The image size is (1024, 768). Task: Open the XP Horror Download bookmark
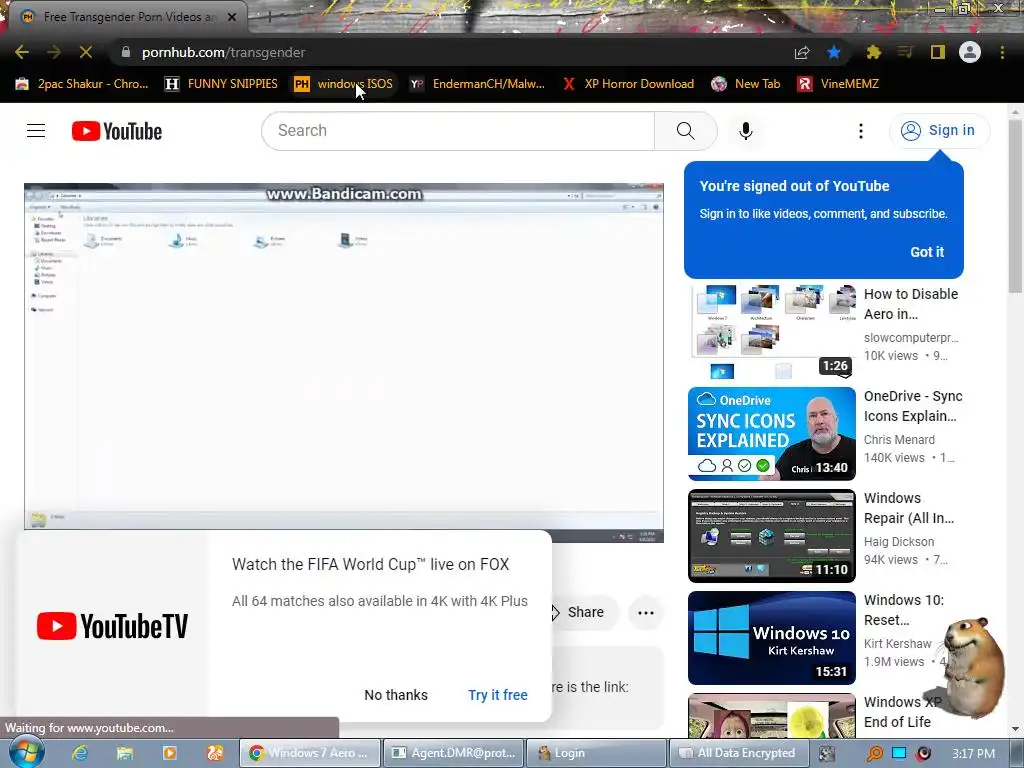628,84
